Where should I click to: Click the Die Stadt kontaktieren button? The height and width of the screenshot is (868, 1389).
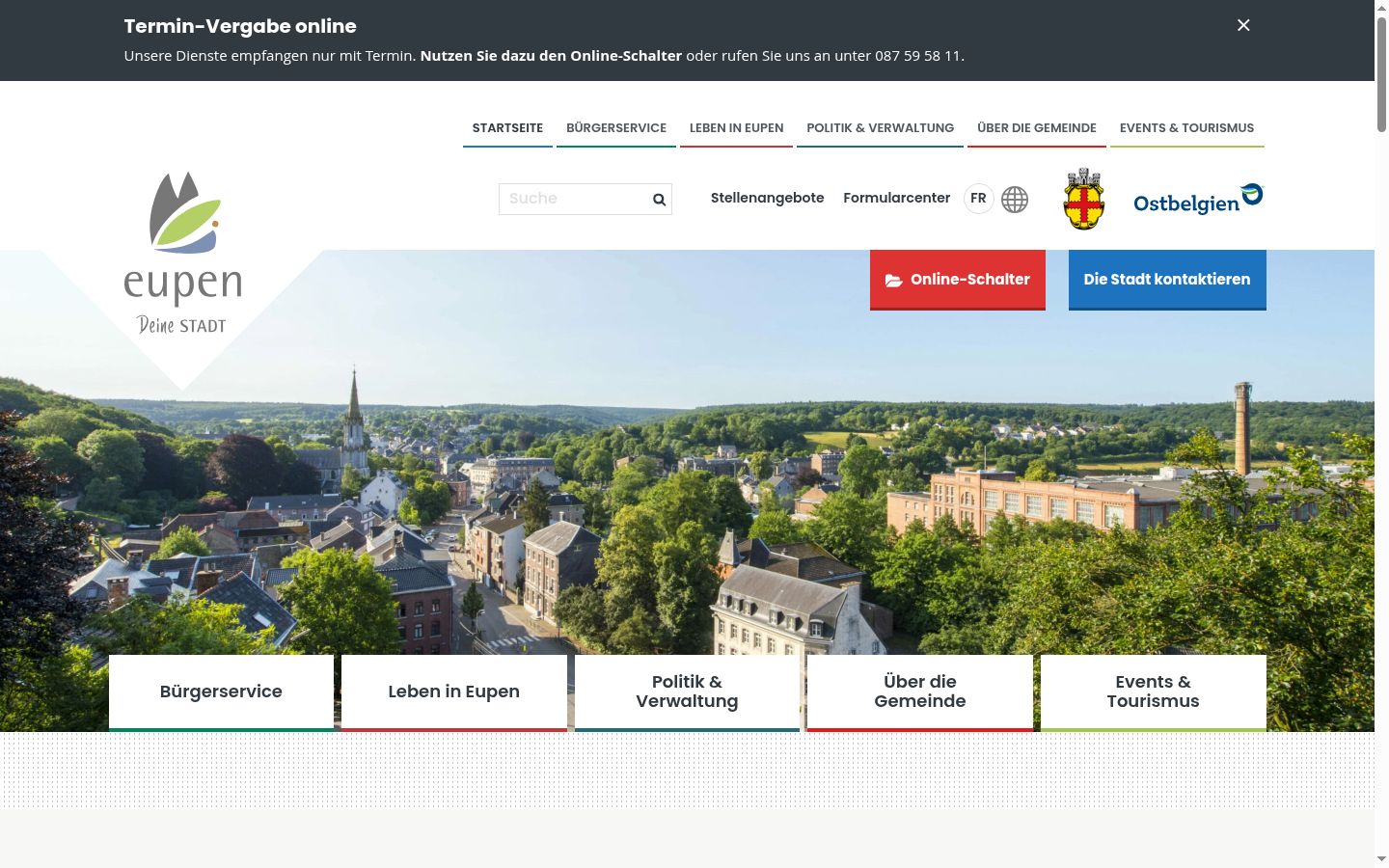tap(1167, 280)
